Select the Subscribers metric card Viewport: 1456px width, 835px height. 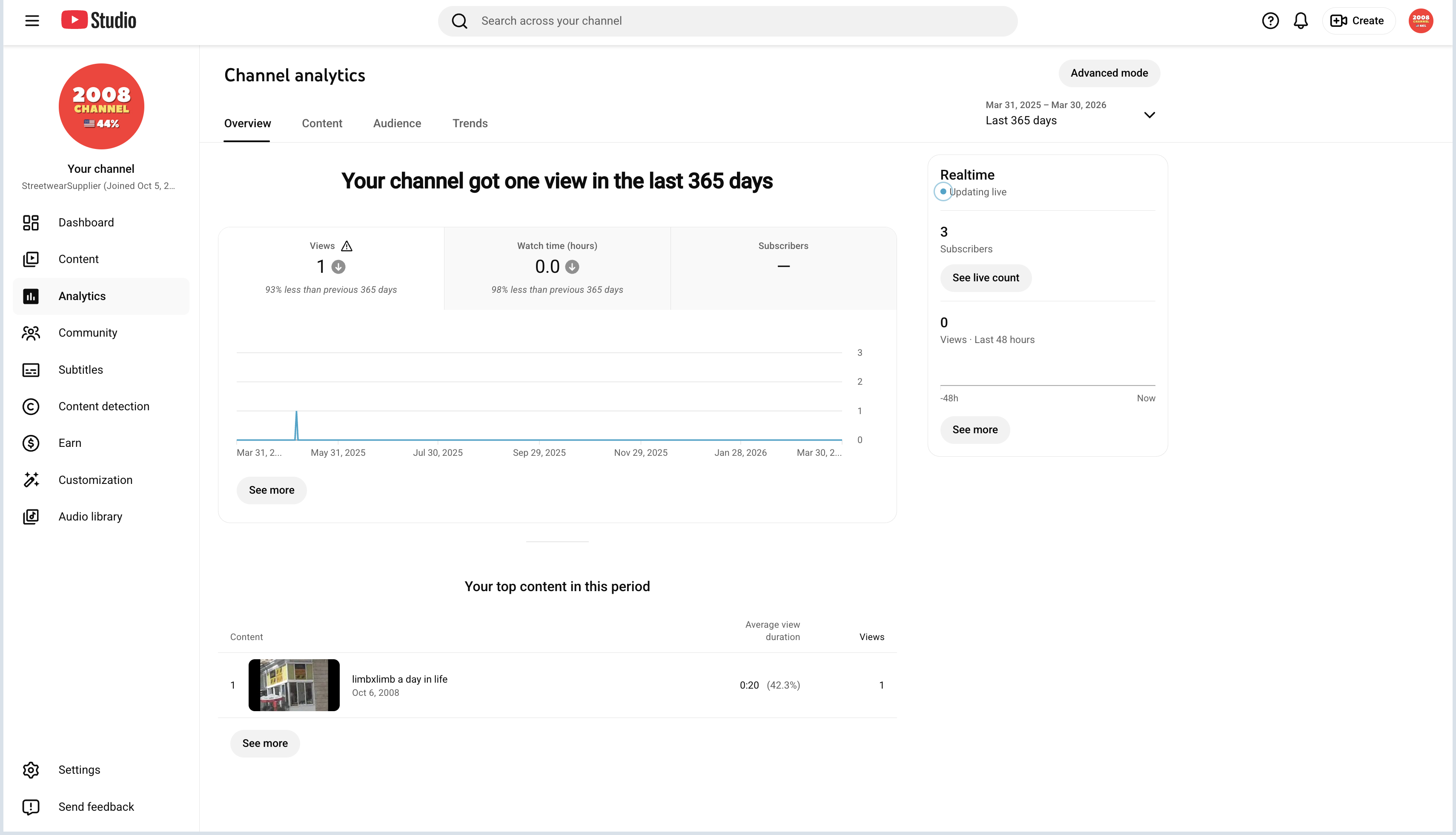click(x=784, y=269)
